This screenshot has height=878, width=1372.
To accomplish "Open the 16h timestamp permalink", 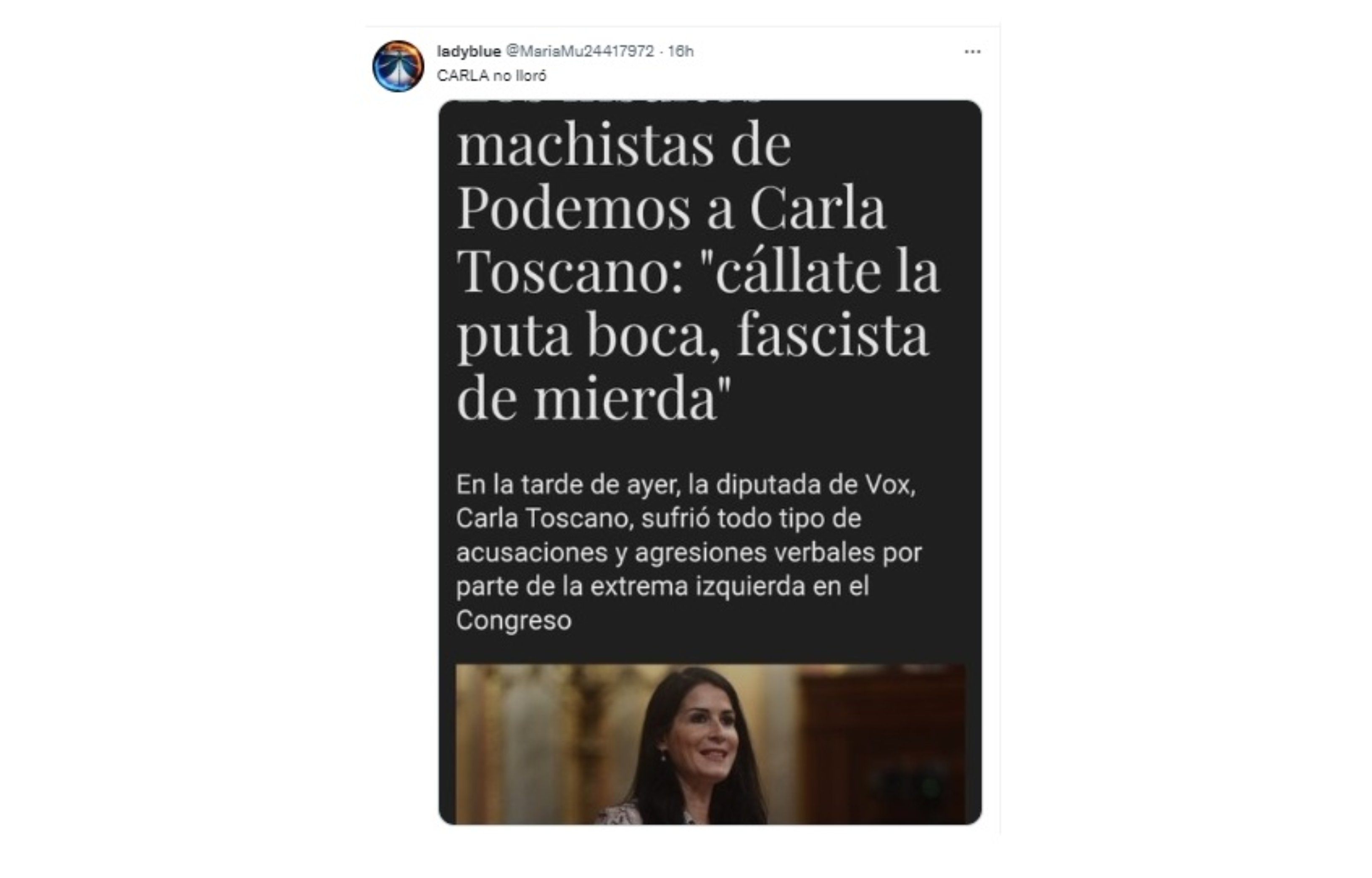I will 680,51.
